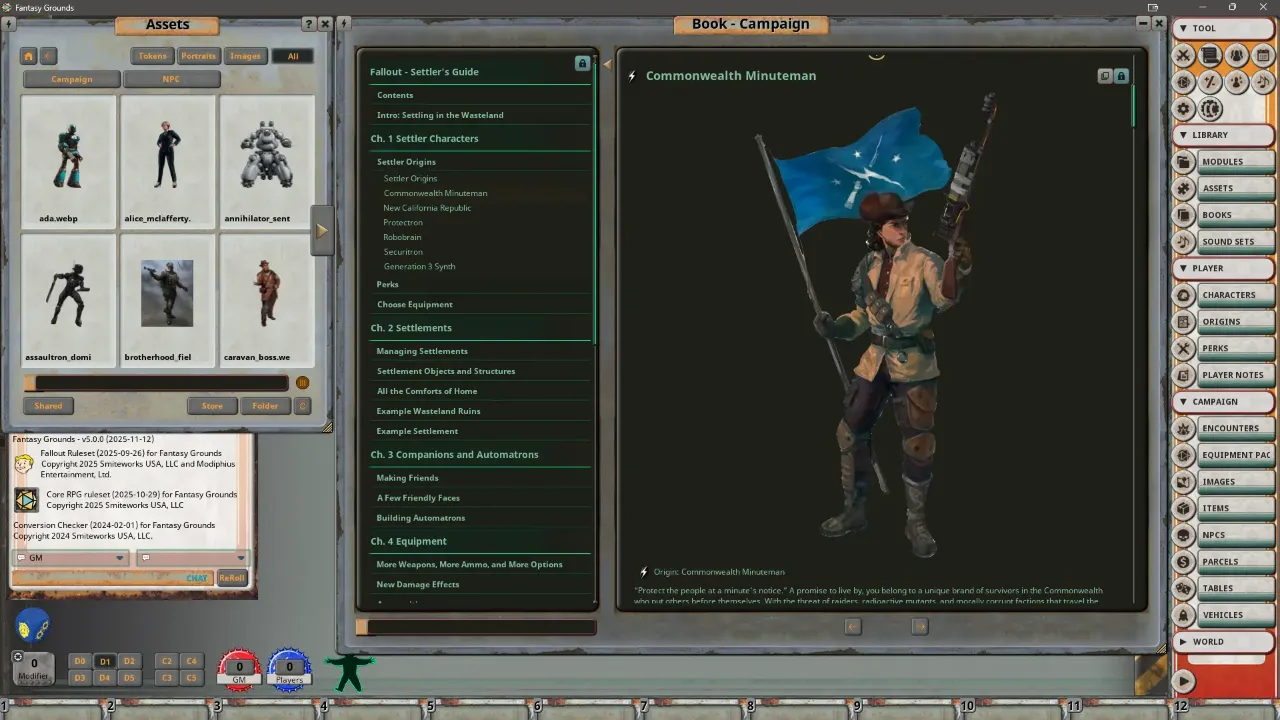
Task: Open the effects person-sparkle tool
Action: (1237, 82)
